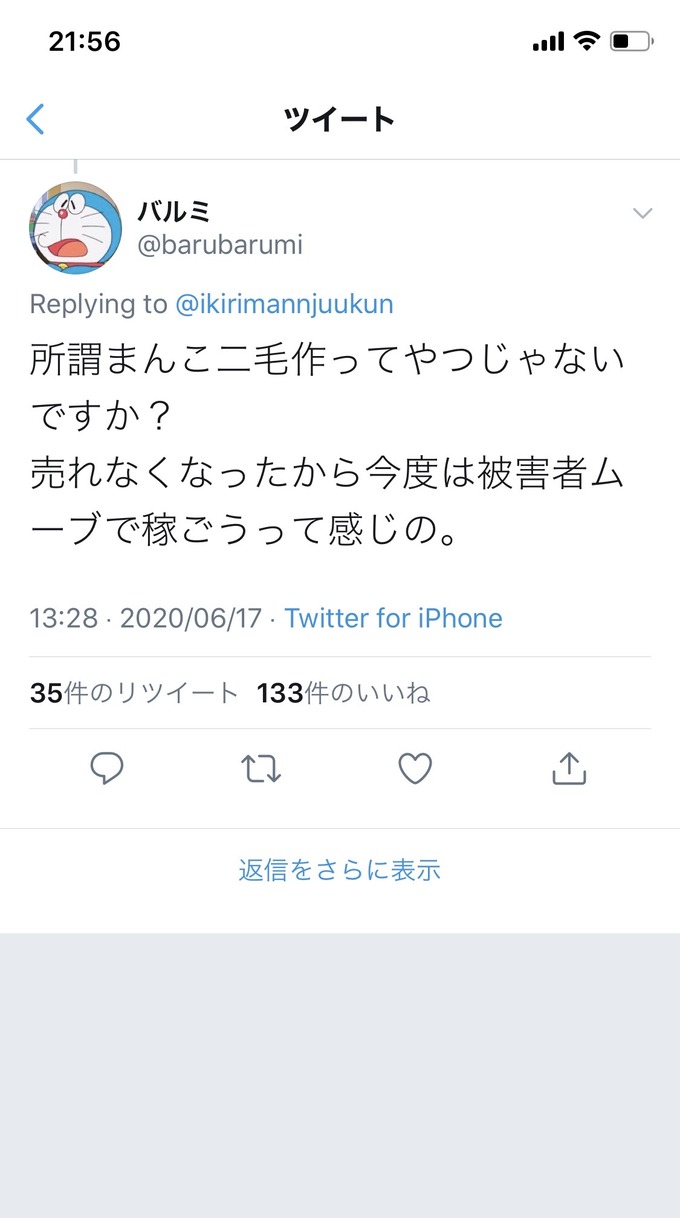
Task: Open Twitter for iPhone source link
Action: pyautogui.click(x=393, y=618)
